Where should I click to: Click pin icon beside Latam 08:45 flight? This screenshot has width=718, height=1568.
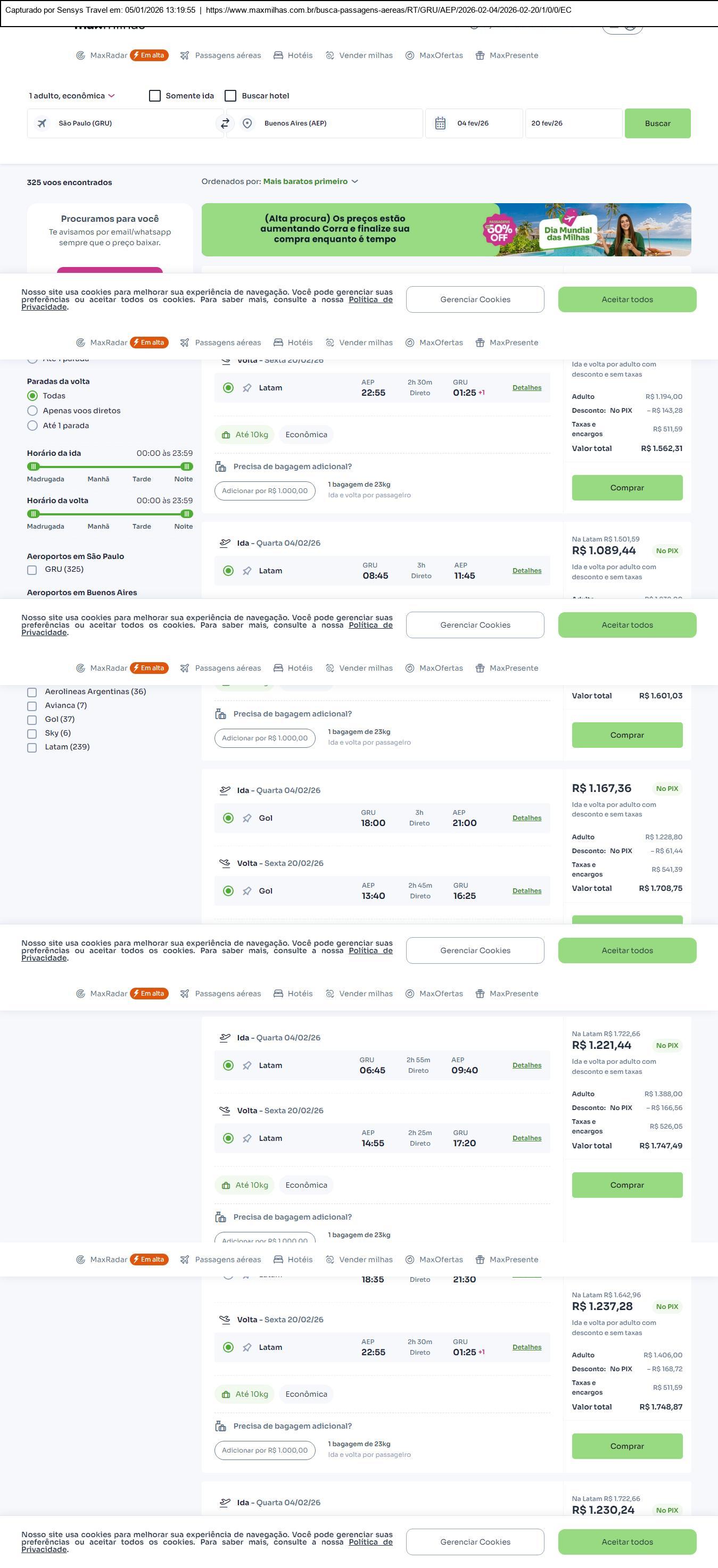247,571
